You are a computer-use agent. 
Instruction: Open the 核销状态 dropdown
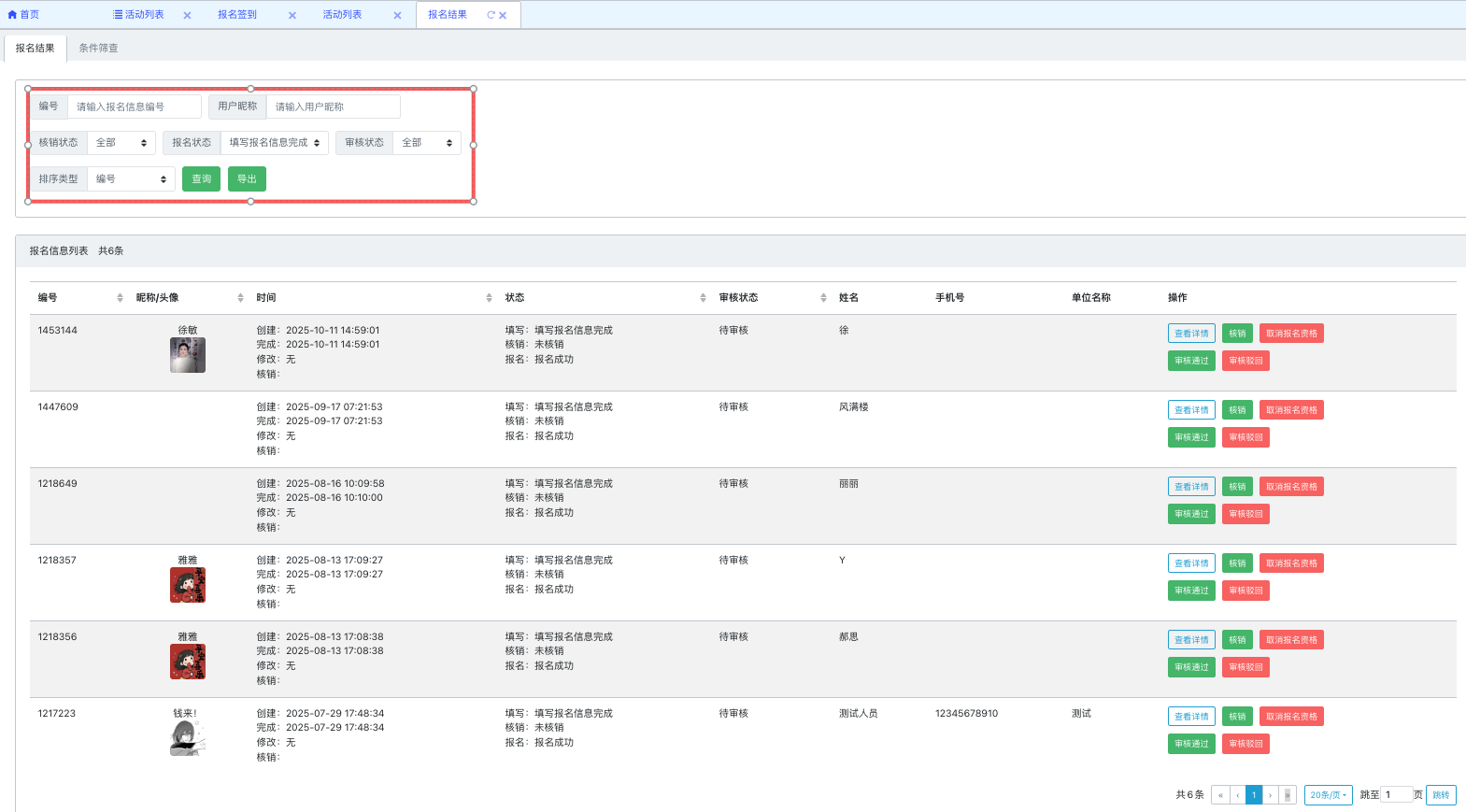[121, 143]
